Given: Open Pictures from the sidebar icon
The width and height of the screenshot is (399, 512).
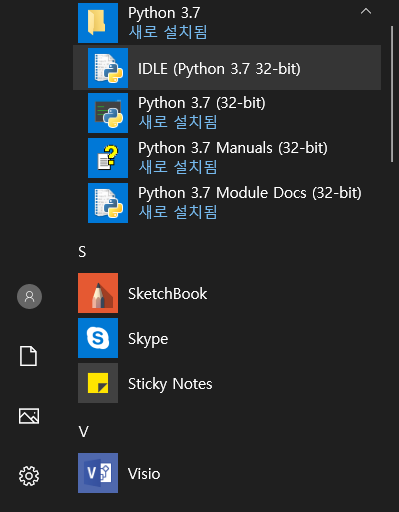Looking at the screenshot, I should point(29,416).
